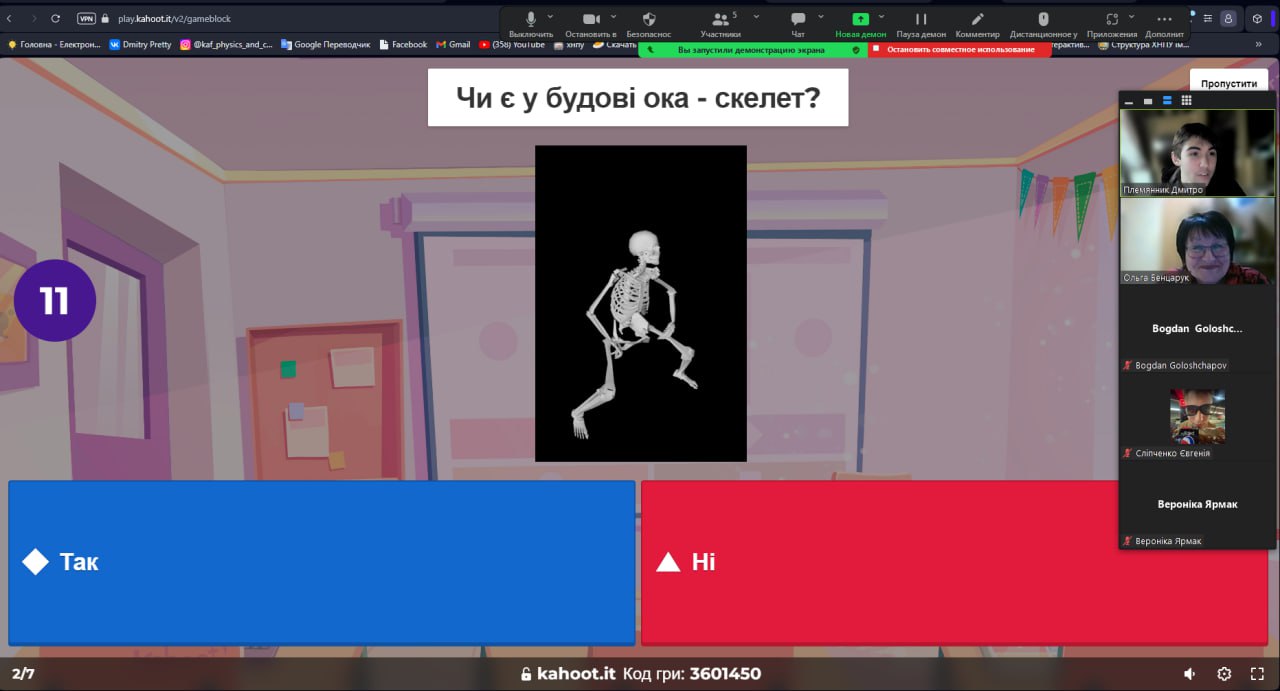Image resolution: width=1280 pixels, height=691 pixels.
Task: Mute the microphone in Zoom toolbar
Action: click(x=531, y=20)
